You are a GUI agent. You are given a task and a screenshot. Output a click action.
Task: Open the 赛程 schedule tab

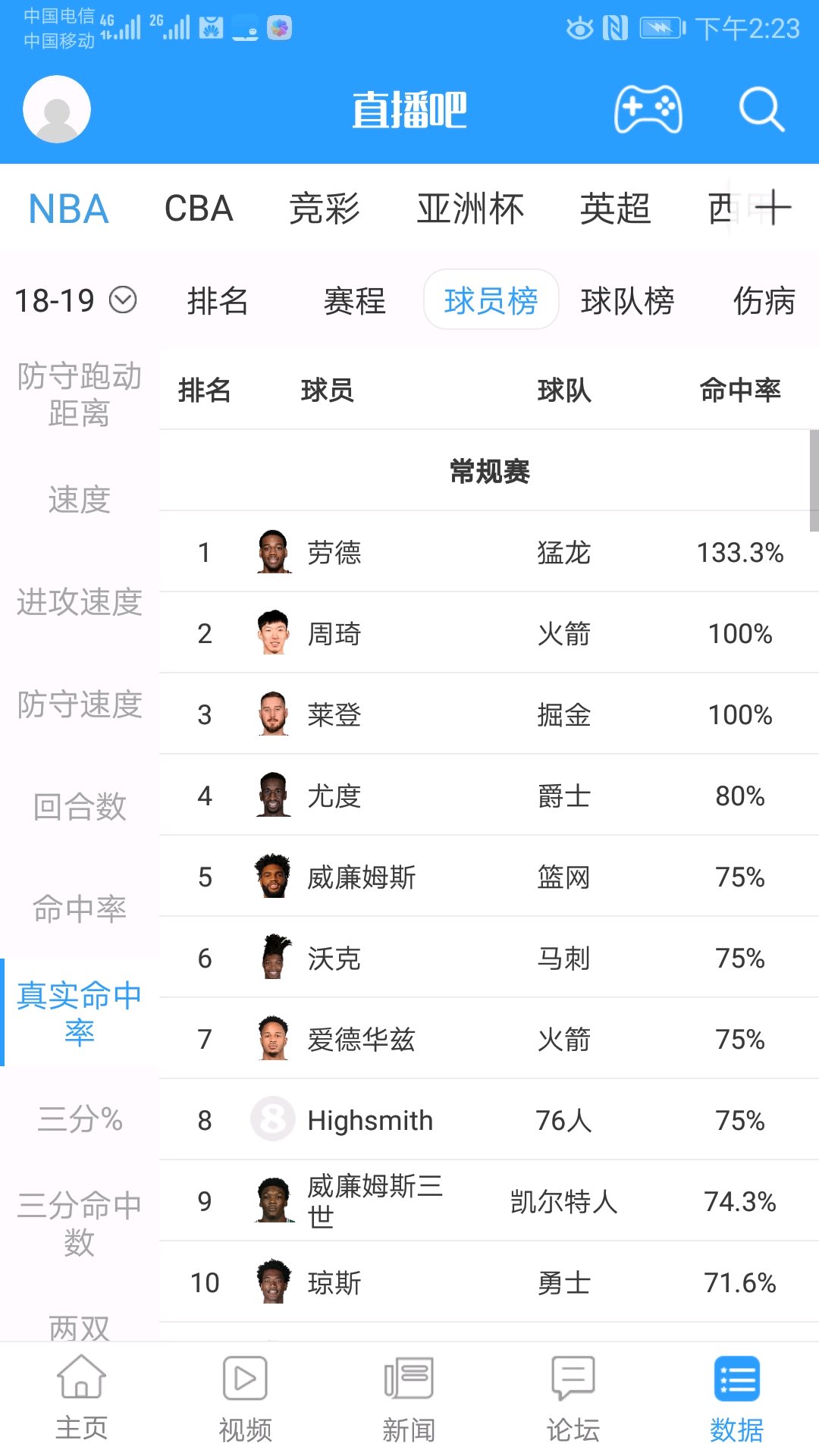click(354, 300)
